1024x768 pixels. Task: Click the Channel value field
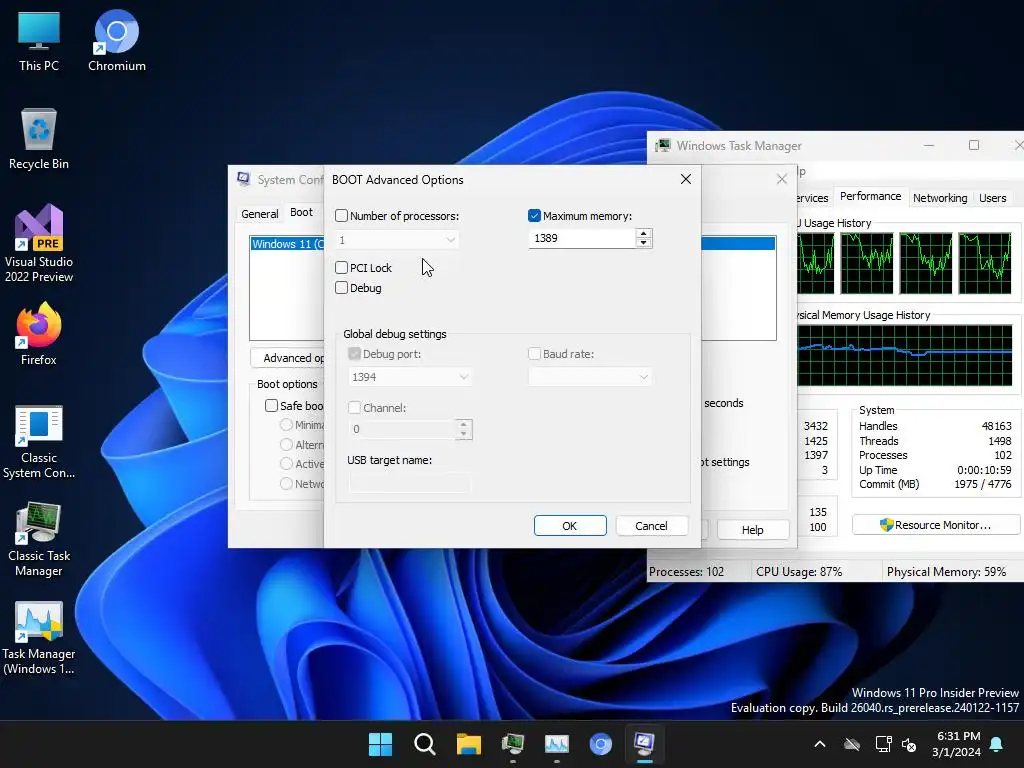click(402, 429)
